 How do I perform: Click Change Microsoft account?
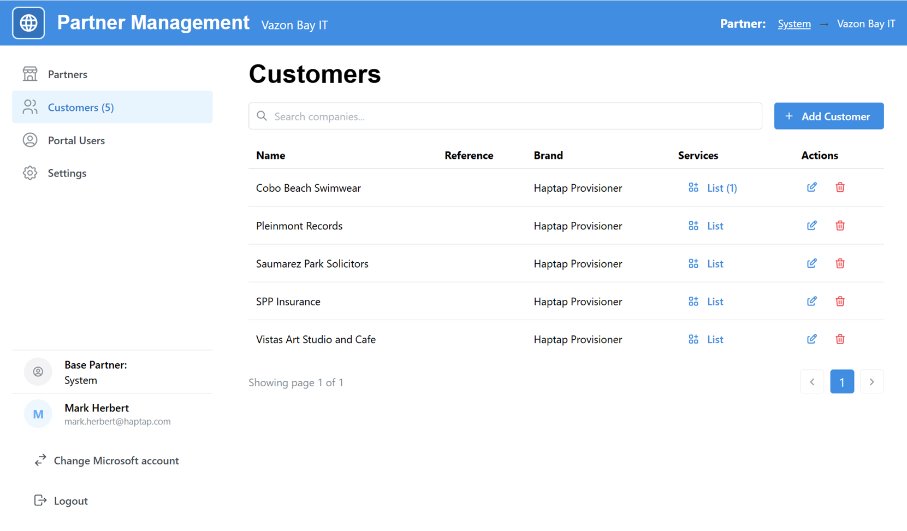click(115, 461)
